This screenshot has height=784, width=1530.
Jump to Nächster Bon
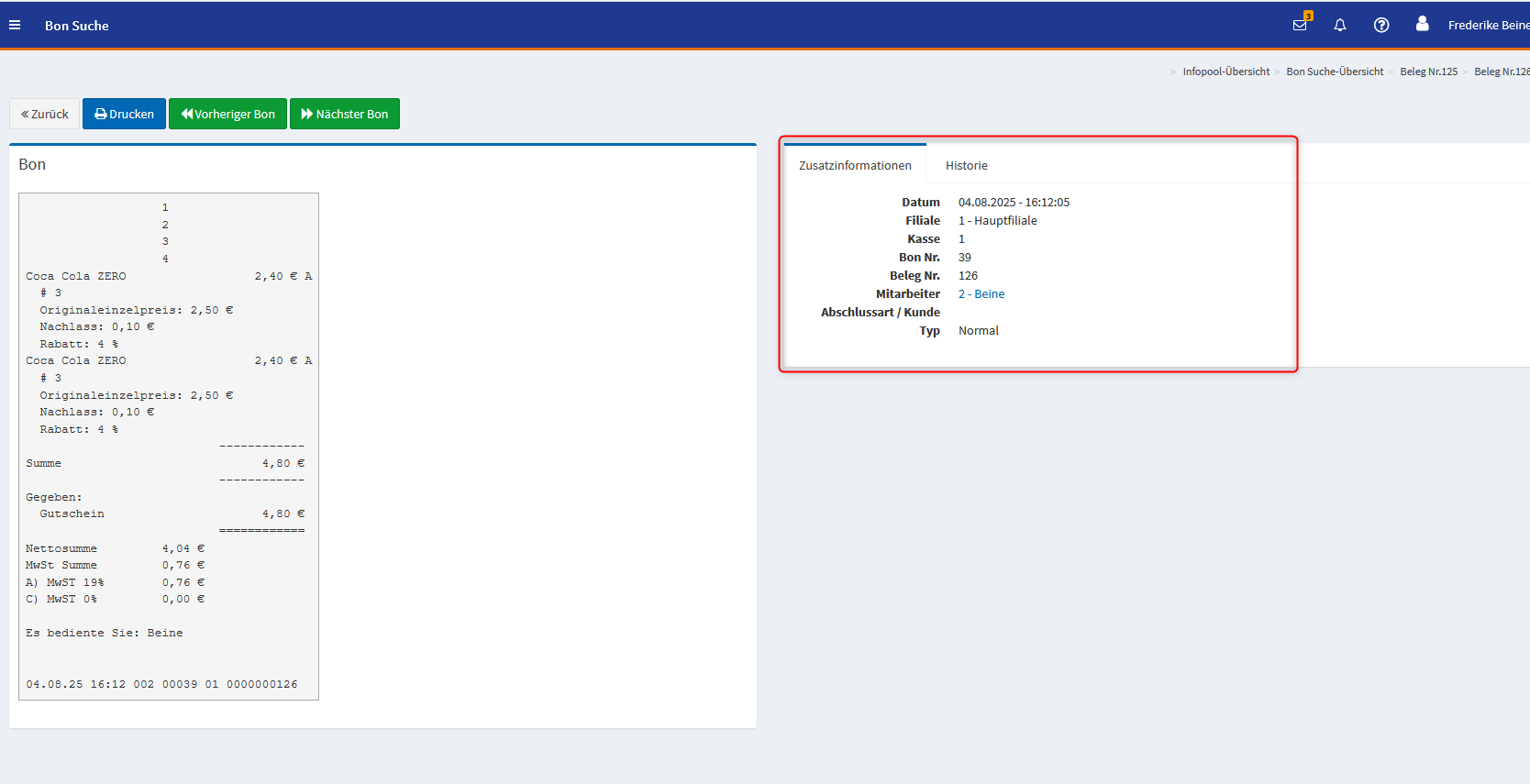(x=345, y=114)
